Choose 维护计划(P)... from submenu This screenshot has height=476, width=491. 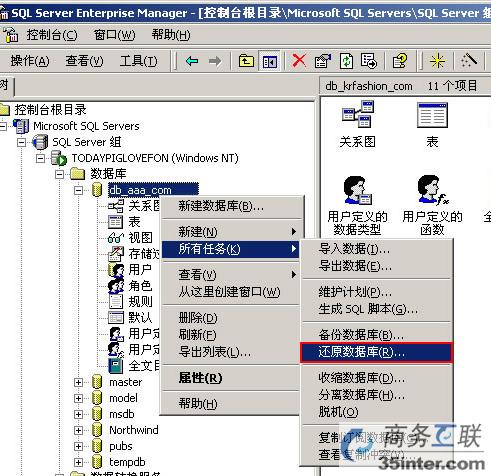click(376, 292)
